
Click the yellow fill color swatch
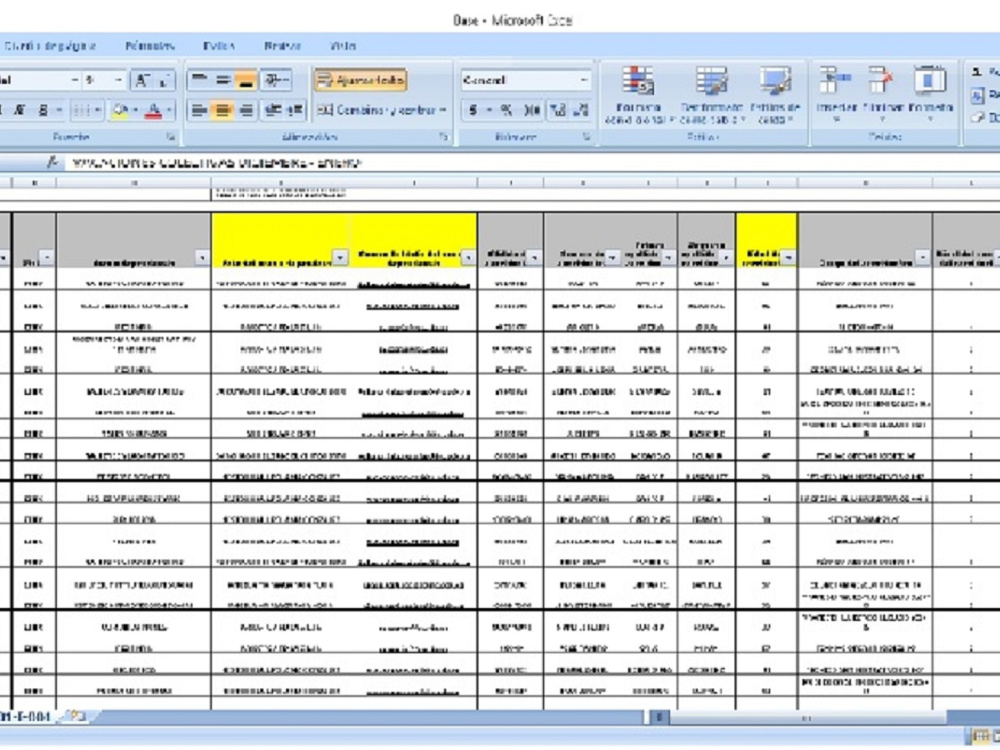pos(120,110)
